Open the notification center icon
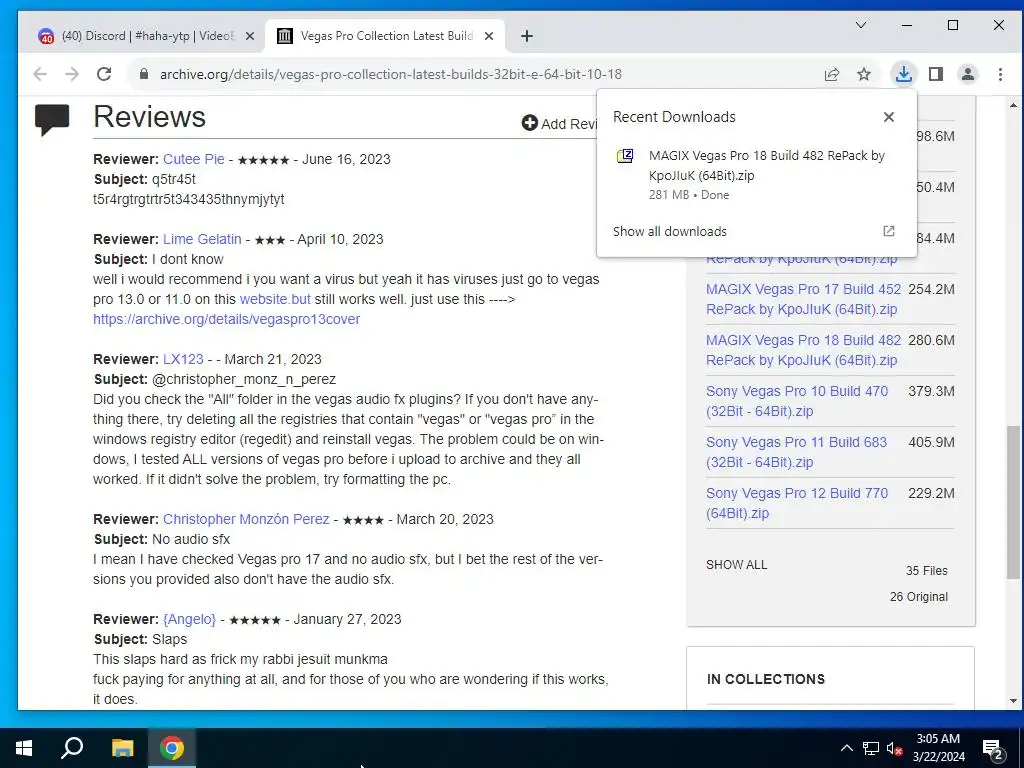Image resolution: width=1024 pixels, height=768 pixels. pyautogui.click(x=993, y=749)
